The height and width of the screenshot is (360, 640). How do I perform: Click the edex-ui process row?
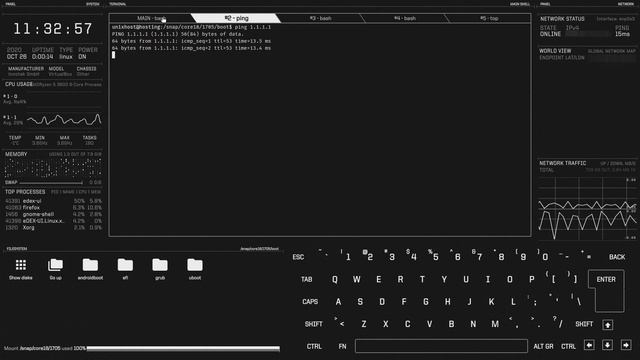(53, 201)
